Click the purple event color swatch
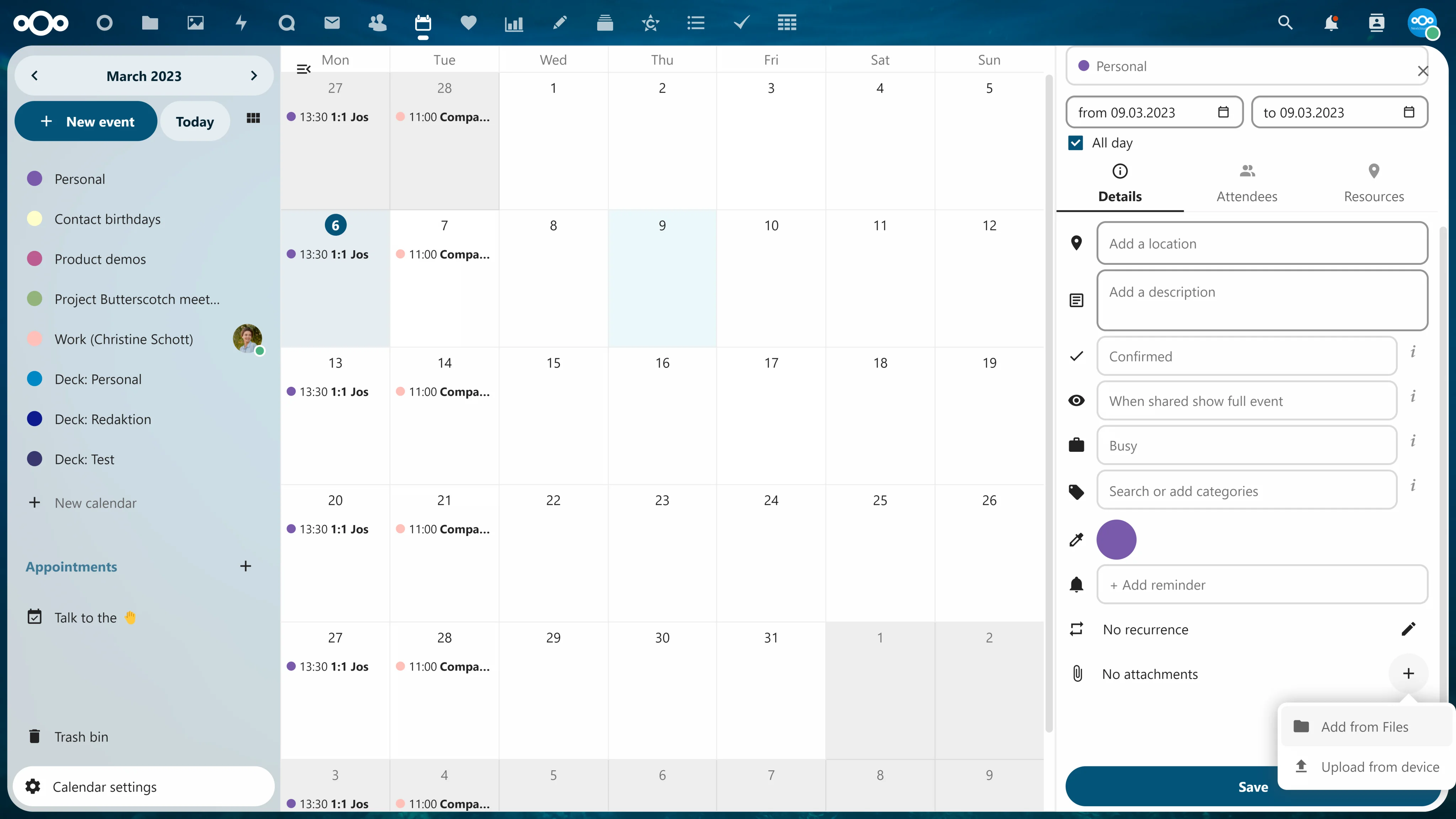The image size is (1456, 819). (1116, 540)
